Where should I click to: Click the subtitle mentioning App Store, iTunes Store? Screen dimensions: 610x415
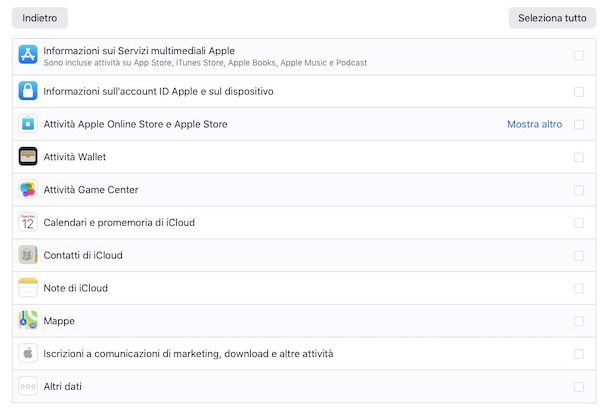click(205, 63)
